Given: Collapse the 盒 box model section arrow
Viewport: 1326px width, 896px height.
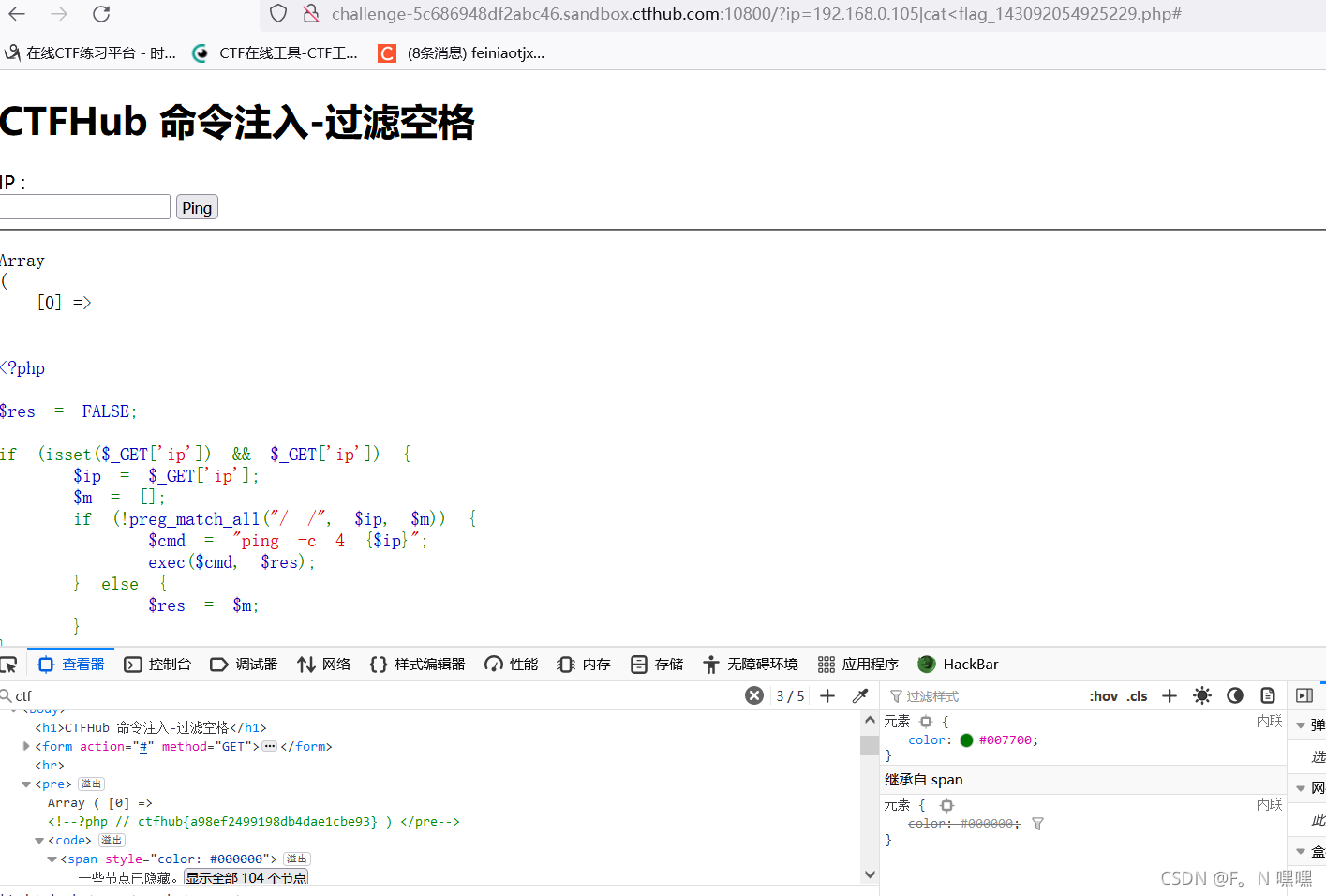Looking at the screenshot, I should pos(1301,851).
